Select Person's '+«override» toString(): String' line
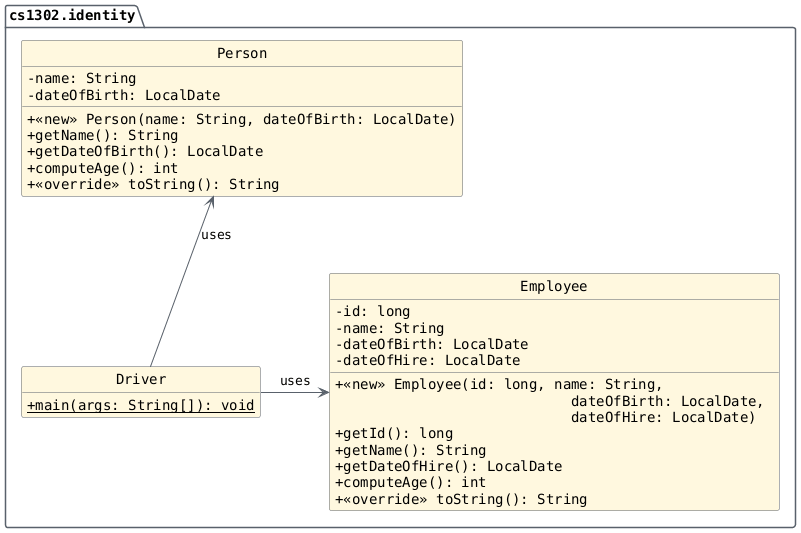This screenshot has width=801, height=533. point(153,184)
